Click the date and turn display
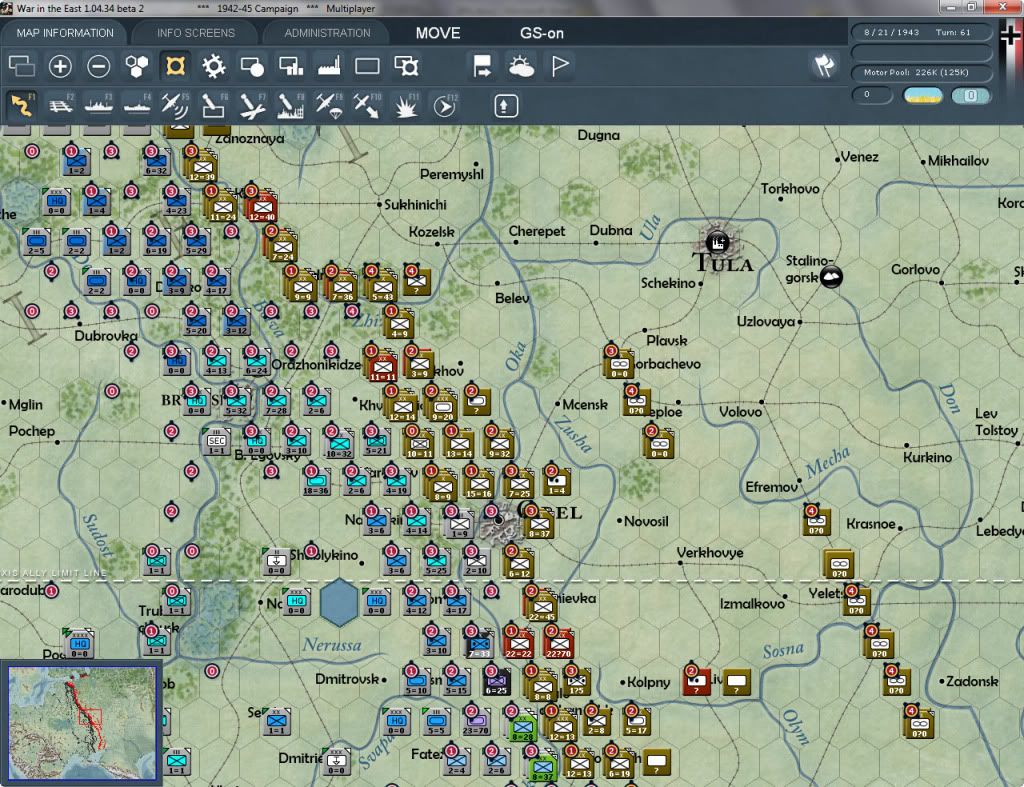 point(921,32)
